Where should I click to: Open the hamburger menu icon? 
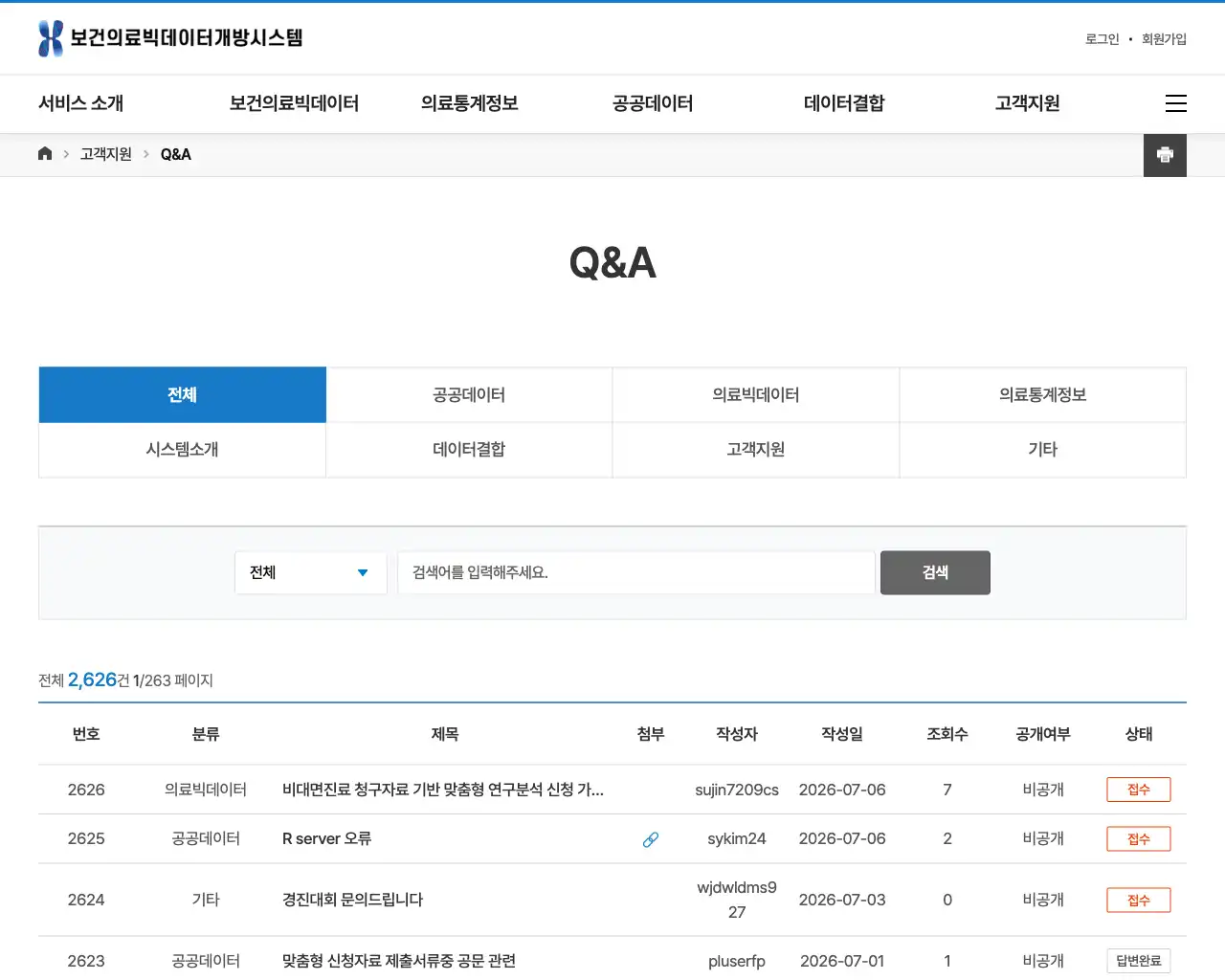click(1176, 103)
